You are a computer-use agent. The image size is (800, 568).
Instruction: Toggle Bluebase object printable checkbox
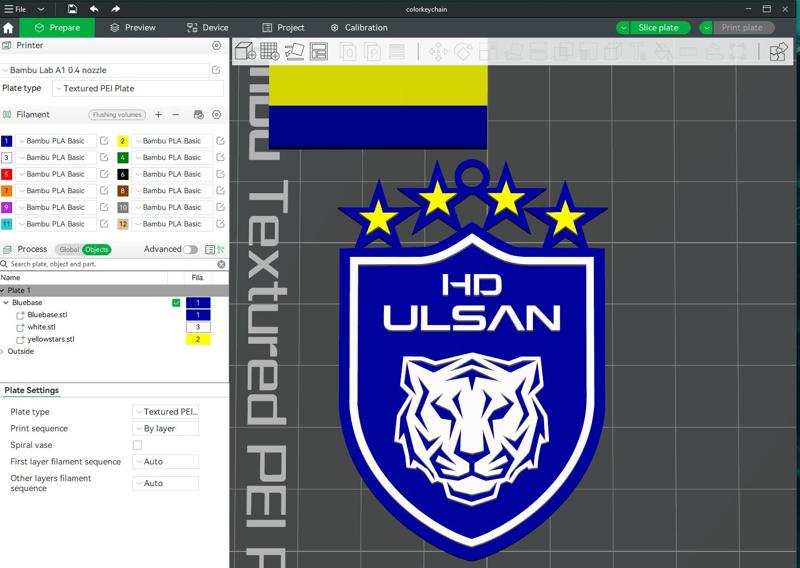176,303
